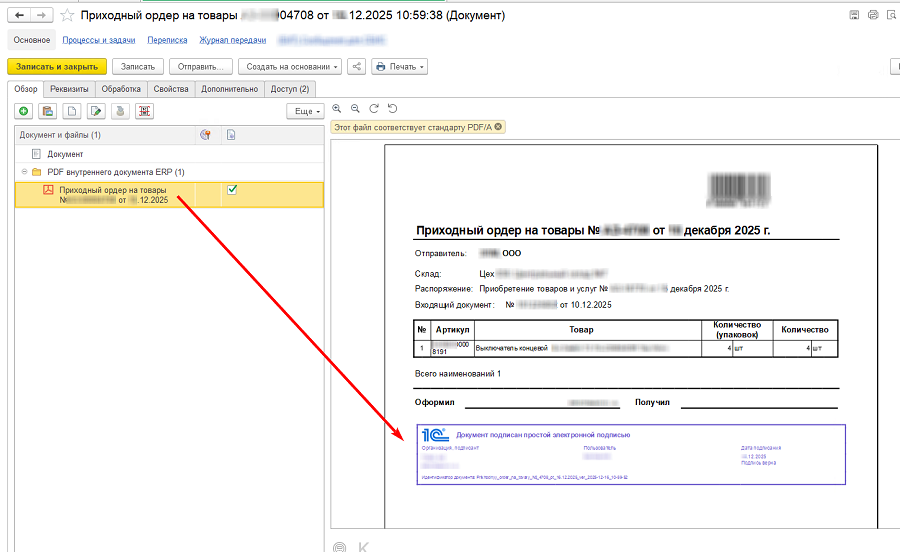Dismiss the PDF/A standard notification
The width and height of the screenshot is (900, 552).
click(498, 127)
